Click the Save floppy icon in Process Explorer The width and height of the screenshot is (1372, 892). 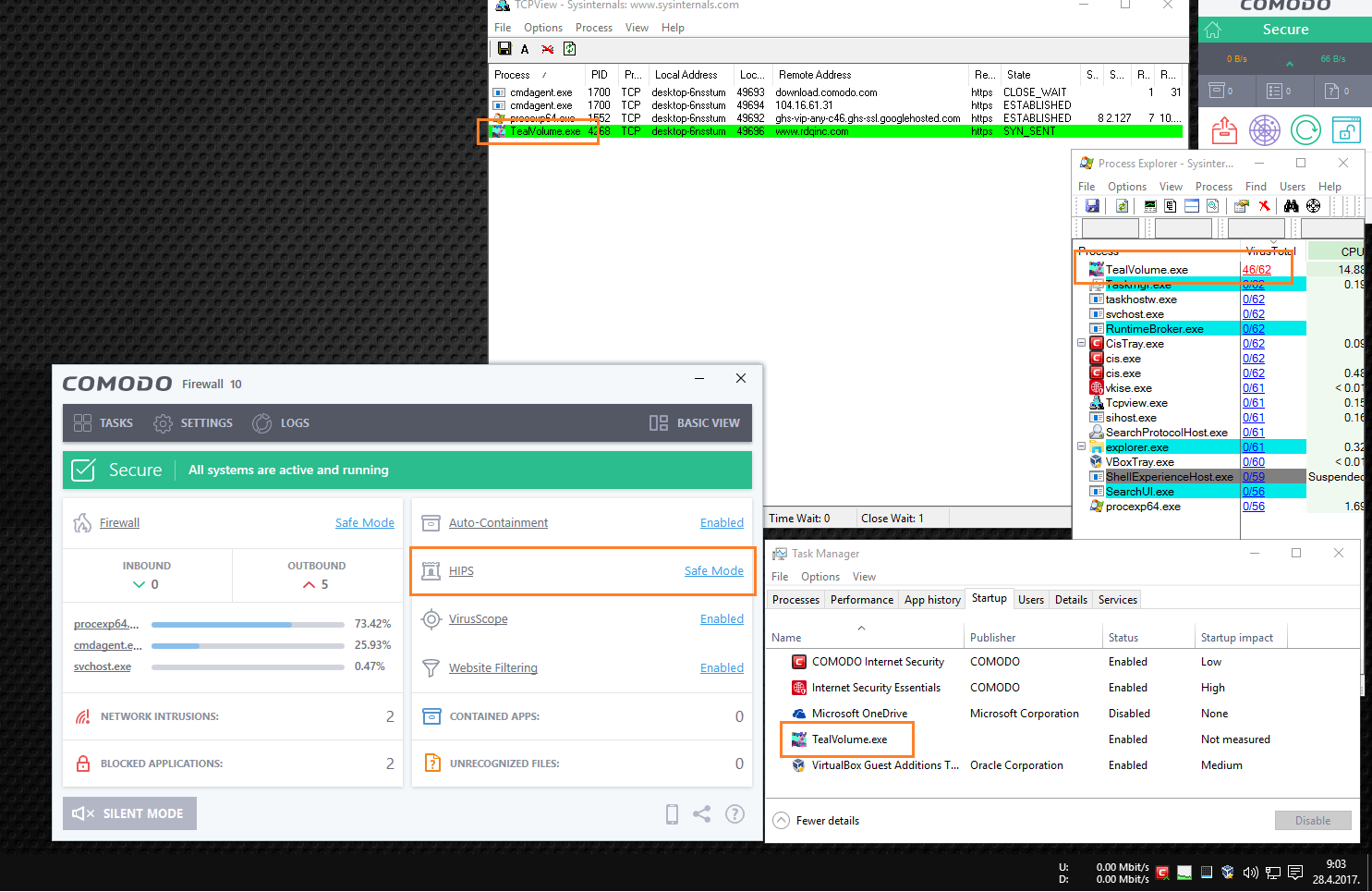pos(1092,206)
